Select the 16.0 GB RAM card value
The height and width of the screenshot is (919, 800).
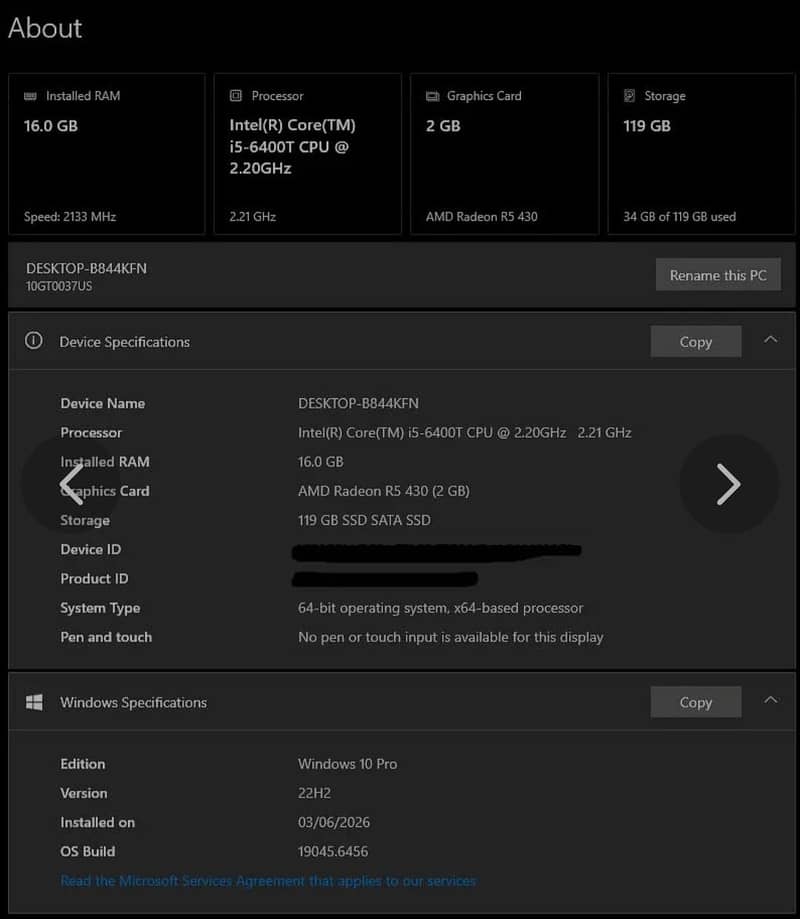pos(51,125)
